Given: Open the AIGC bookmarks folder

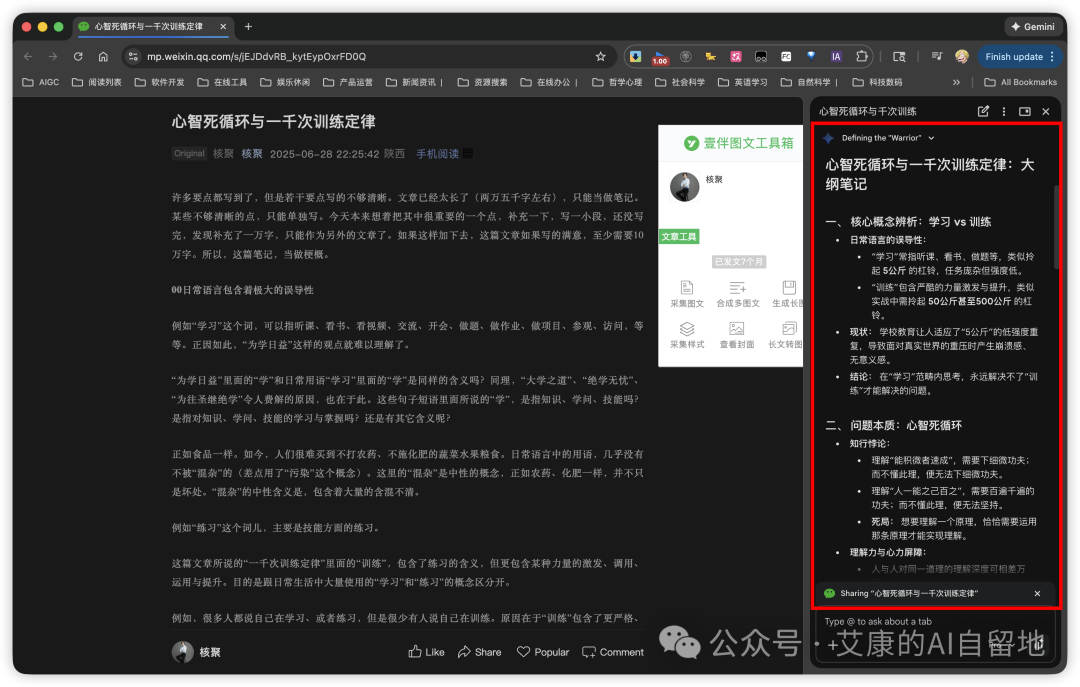Looking at the screenshot, I should (x=41, y=82).
